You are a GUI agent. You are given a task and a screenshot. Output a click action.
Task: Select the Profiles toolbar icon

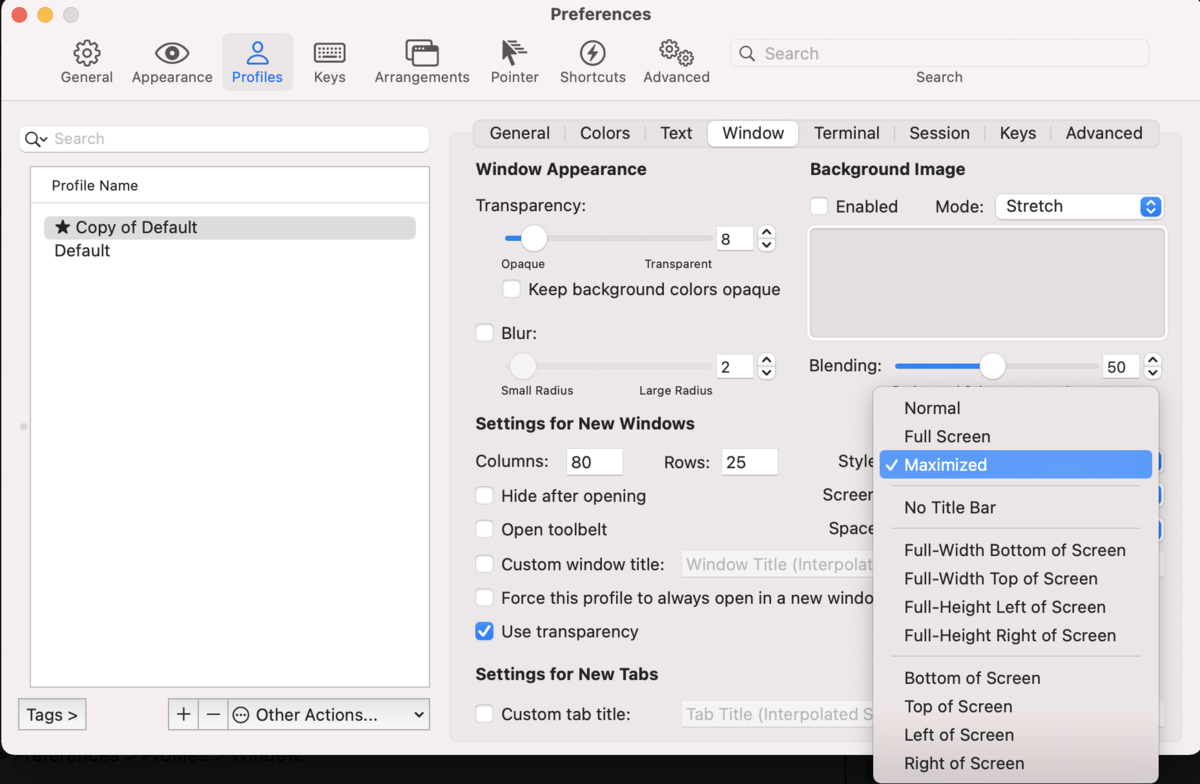pos(257,62)
